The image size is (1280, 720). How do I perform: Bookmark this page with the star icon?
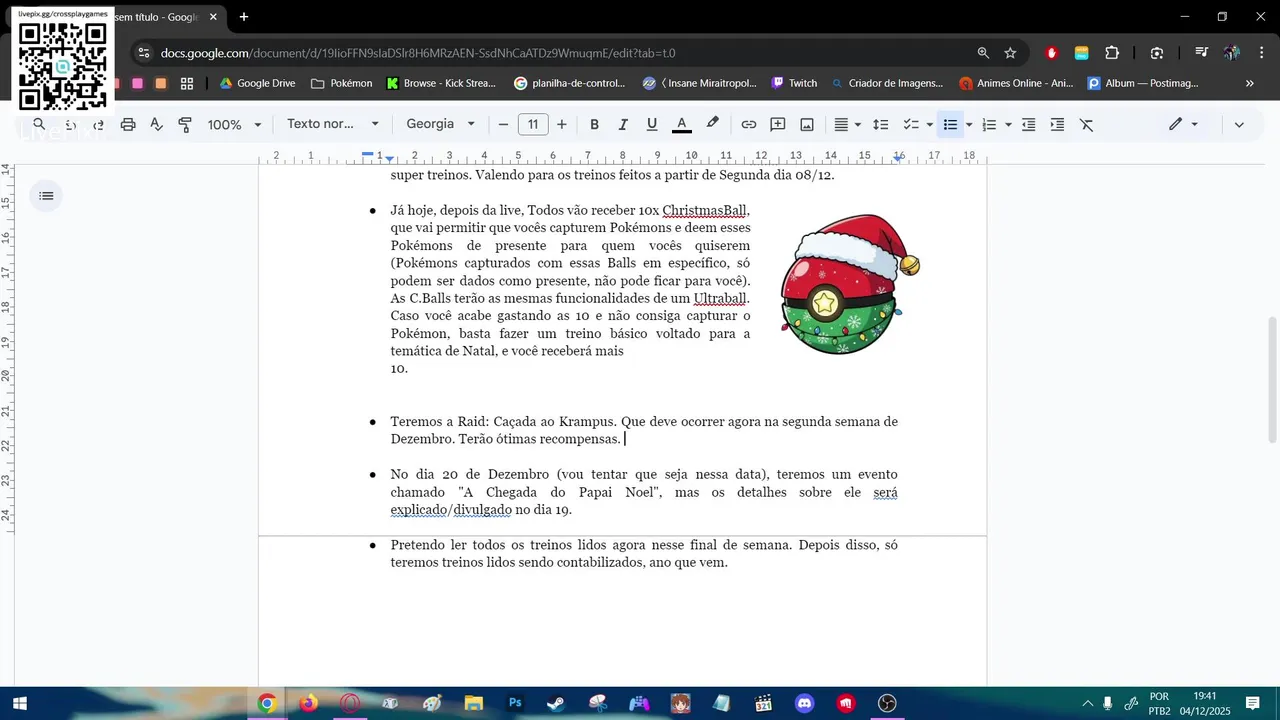[1010, 53]
